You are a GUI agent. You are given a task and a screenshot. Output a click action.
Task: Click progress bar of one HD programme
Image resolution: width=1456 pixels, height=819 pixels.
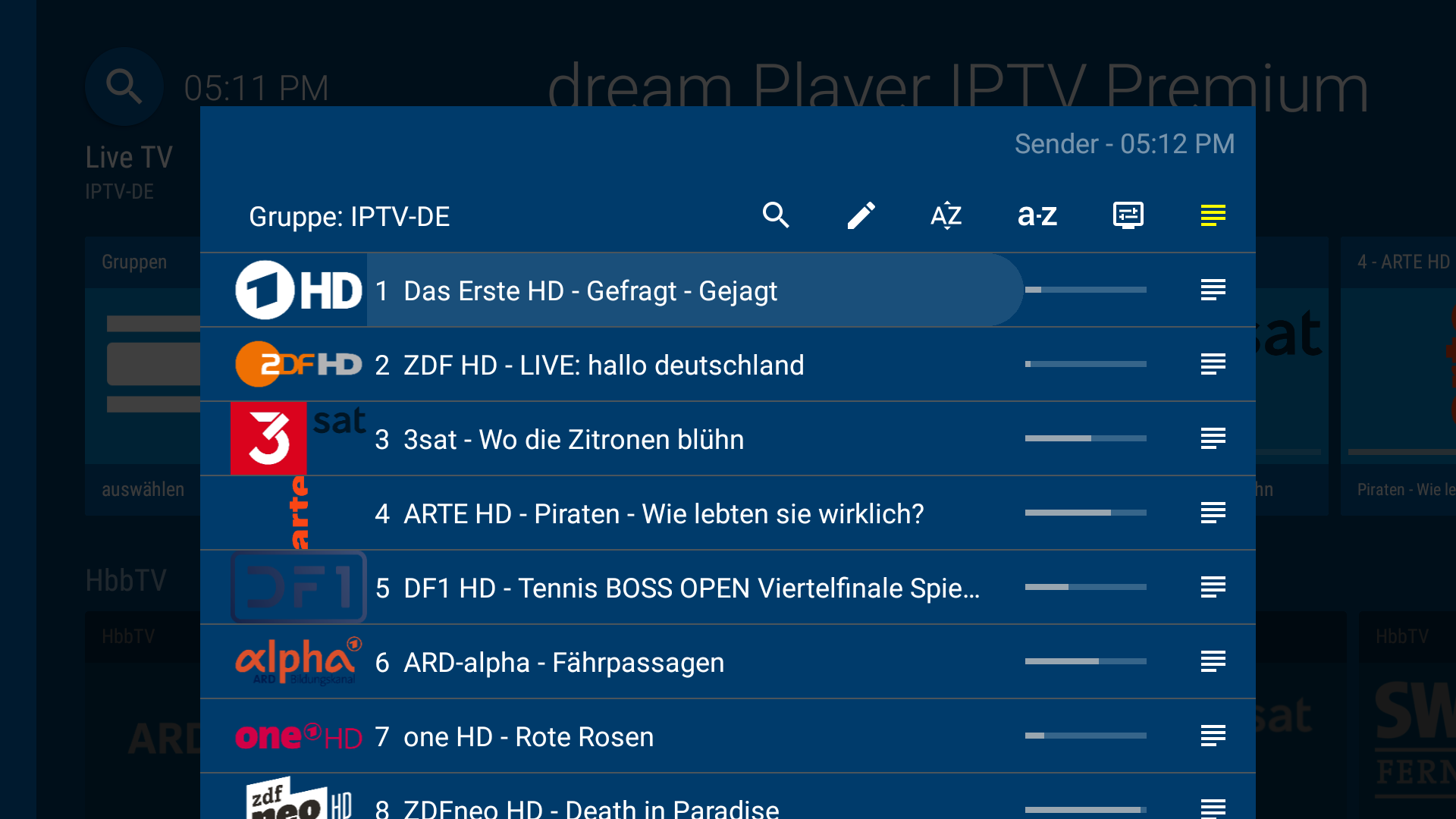tap(1086, 736)
